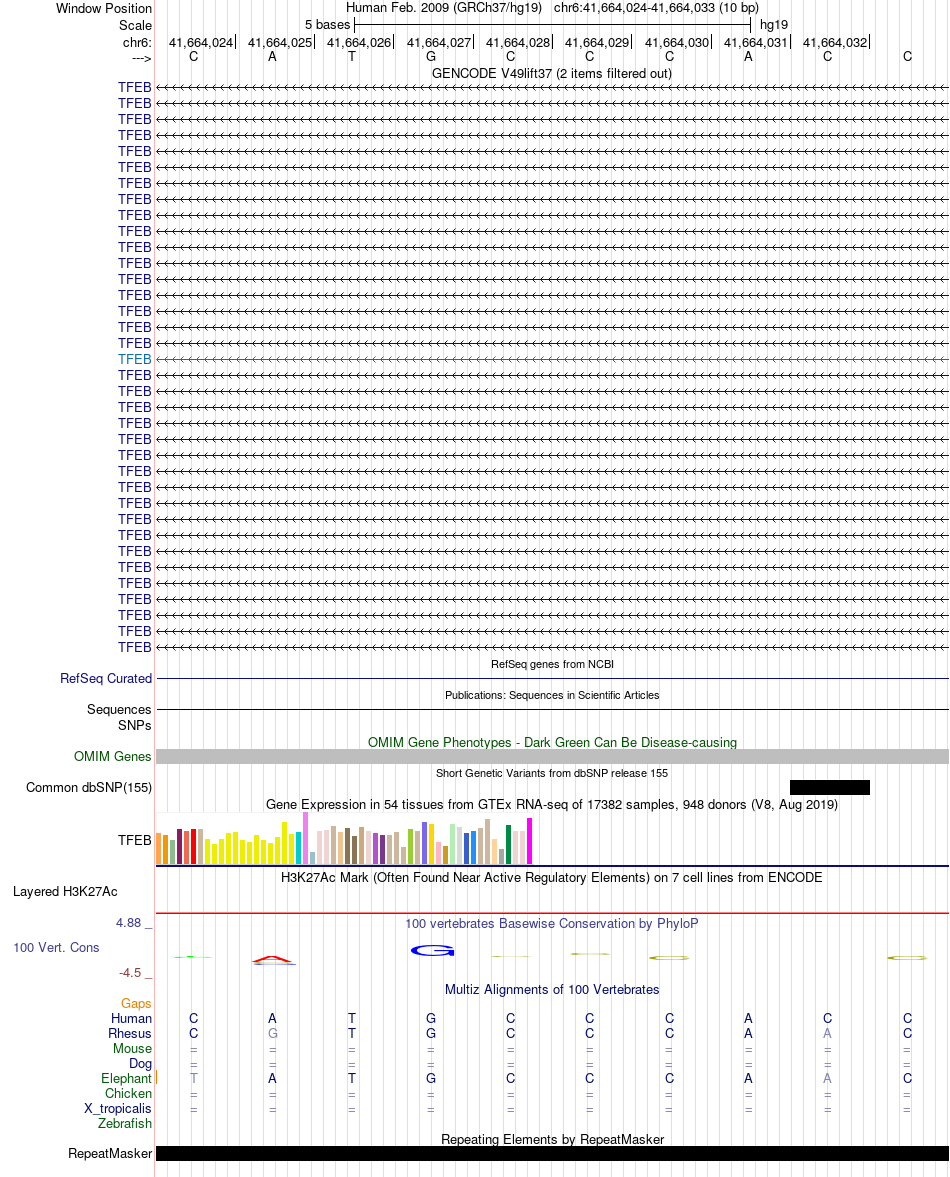950x1177 pixels.
Task: Open the OMIM Gene Phenotypes track title
Action: coord(552,742)
